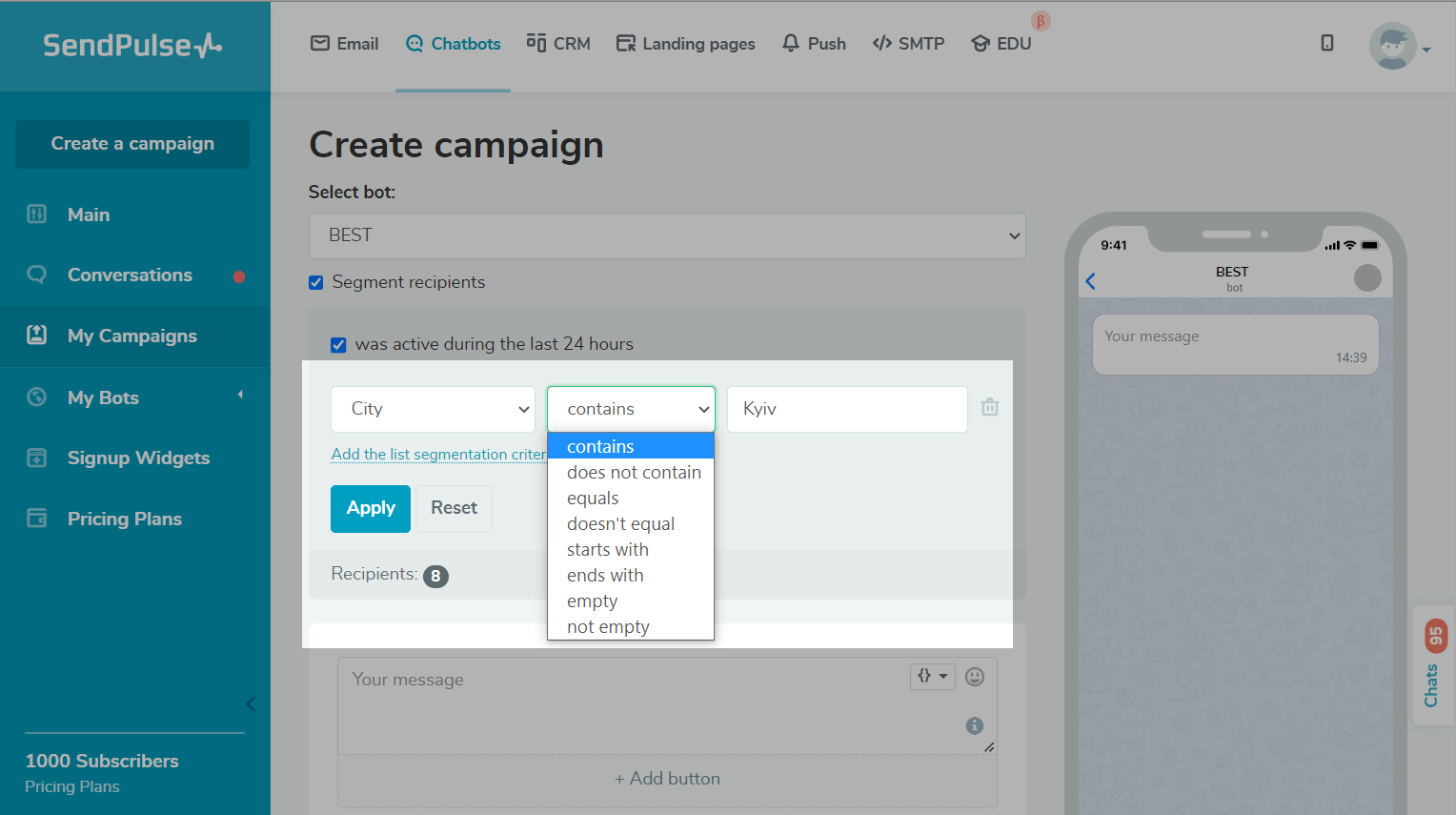The width and height of the screenshot is (1456, 815).
Task: Click the Apply button
Action: tap(371, 509)
